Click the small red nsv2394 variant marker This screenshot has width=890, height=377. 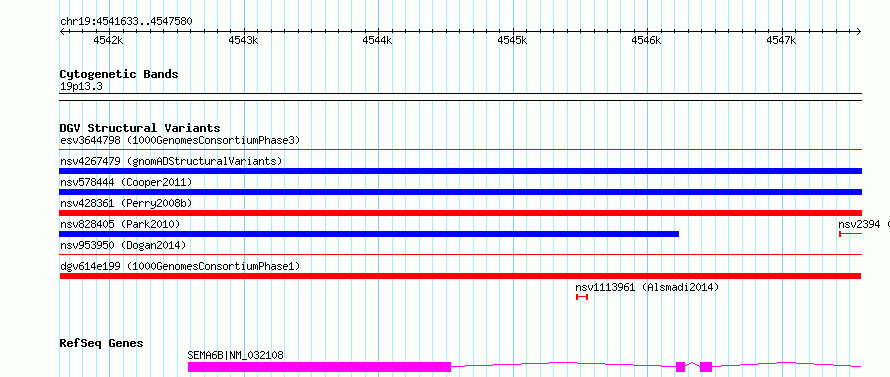[850, 234]
